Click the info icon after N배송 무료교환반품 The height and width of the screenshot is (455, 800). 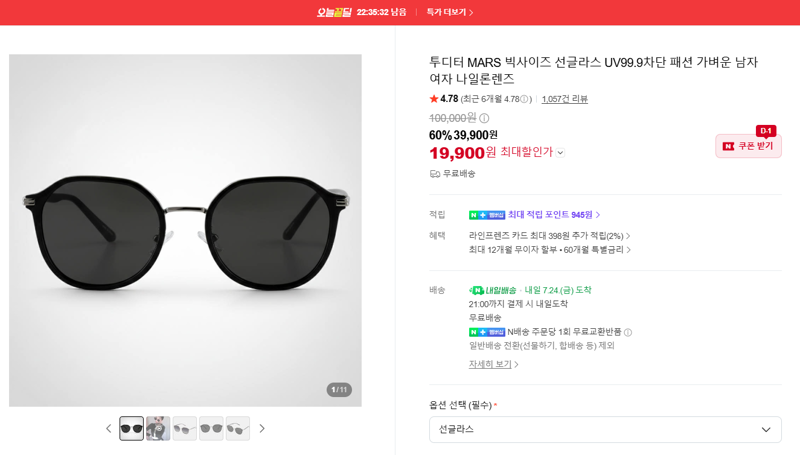(x=628, y=333)
